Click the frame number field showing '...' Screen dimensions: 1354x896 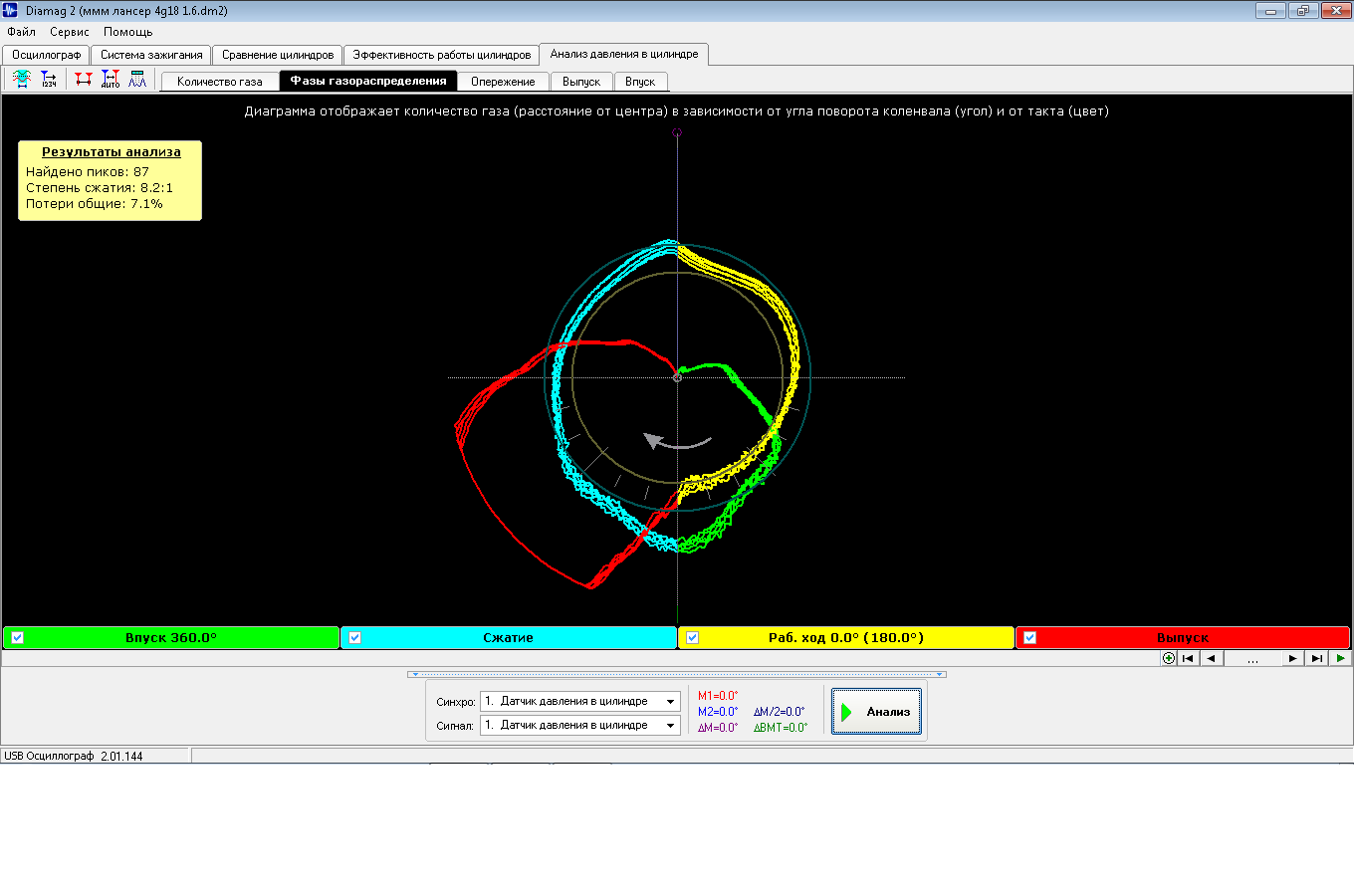coord(1252,658)
